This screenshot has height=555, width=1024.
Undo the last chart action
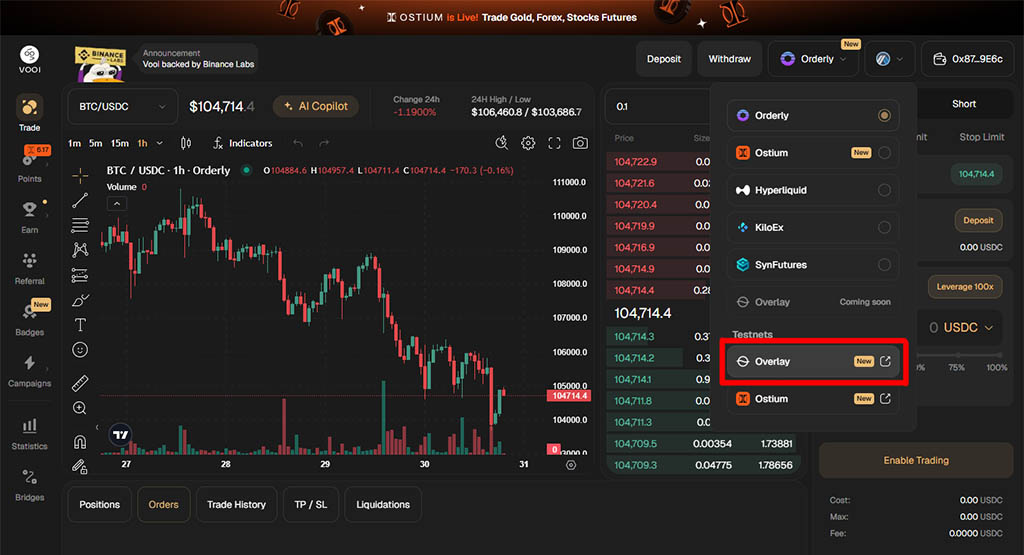pyautogui.click(x=298, y=143)
